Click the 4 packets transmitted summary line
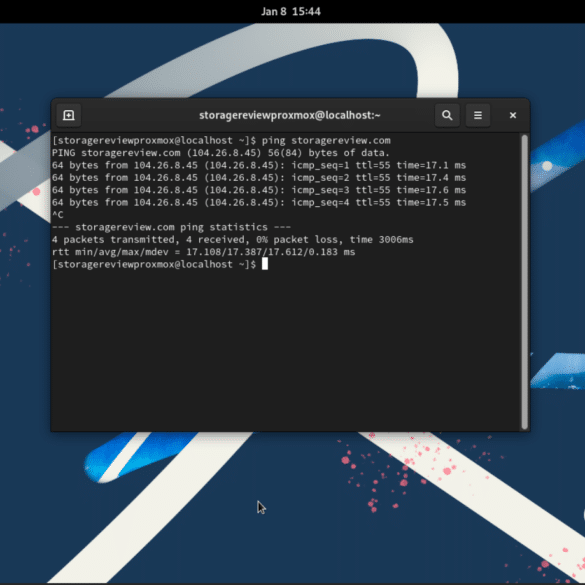The image size is (585, 585). click(232, 239)
